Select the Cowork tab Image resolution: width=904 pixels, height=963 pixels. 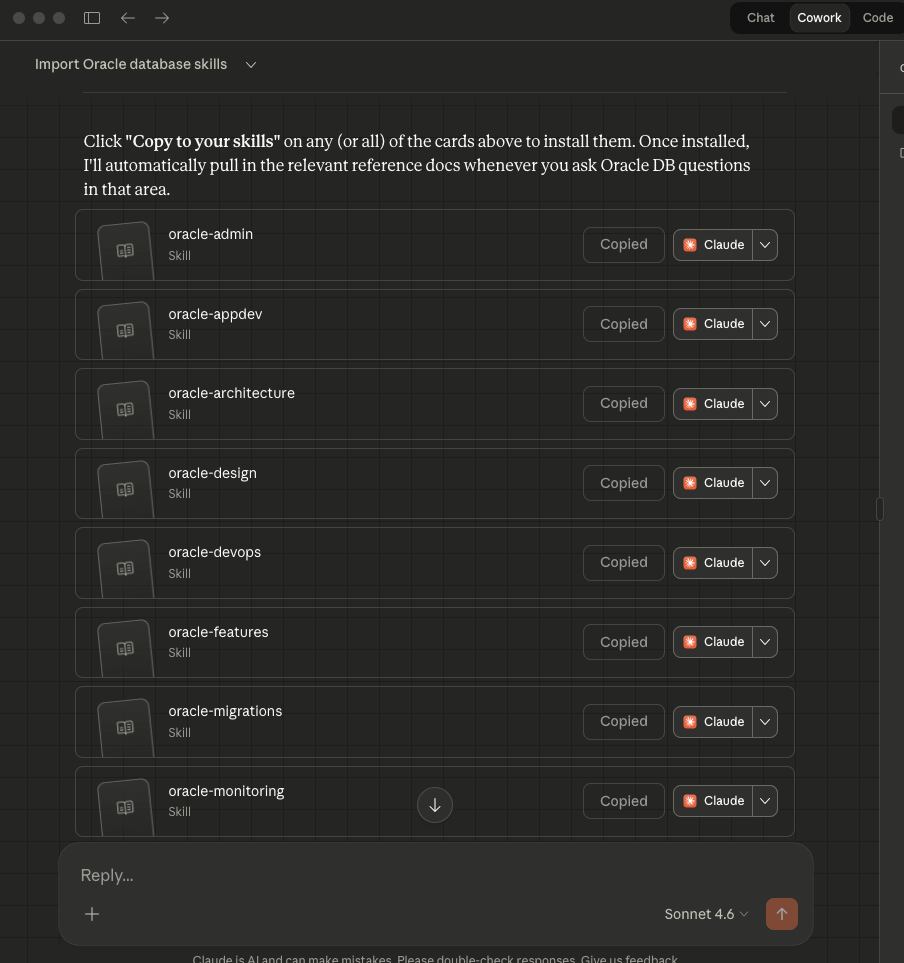[819, 18]
